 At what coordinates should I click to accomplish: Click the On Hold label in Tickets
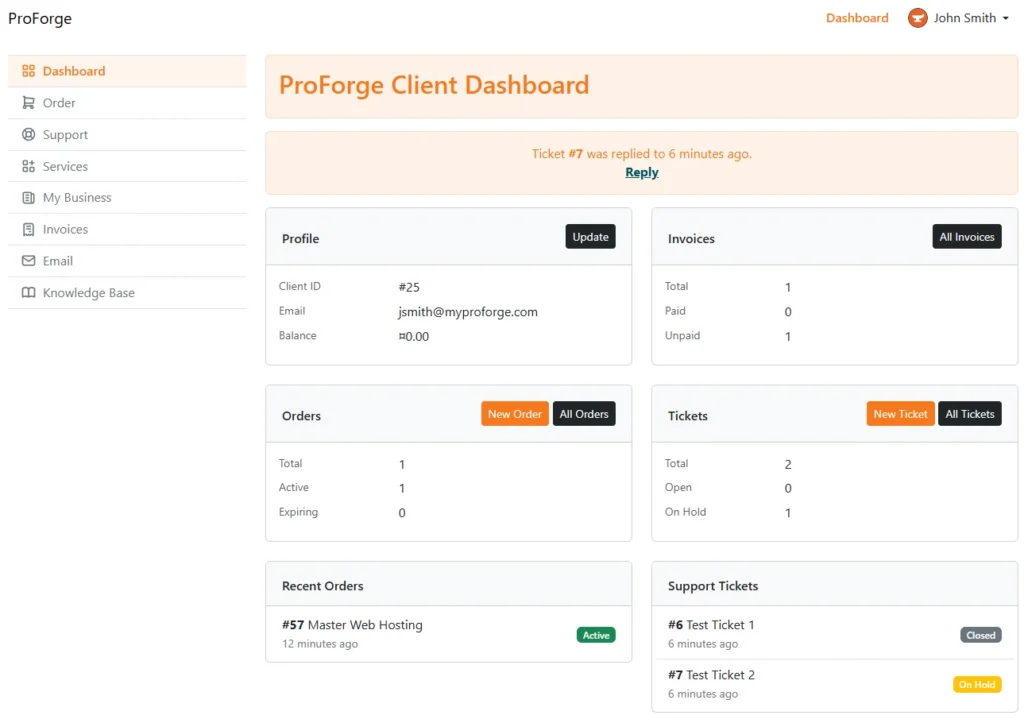coord(685,512)
